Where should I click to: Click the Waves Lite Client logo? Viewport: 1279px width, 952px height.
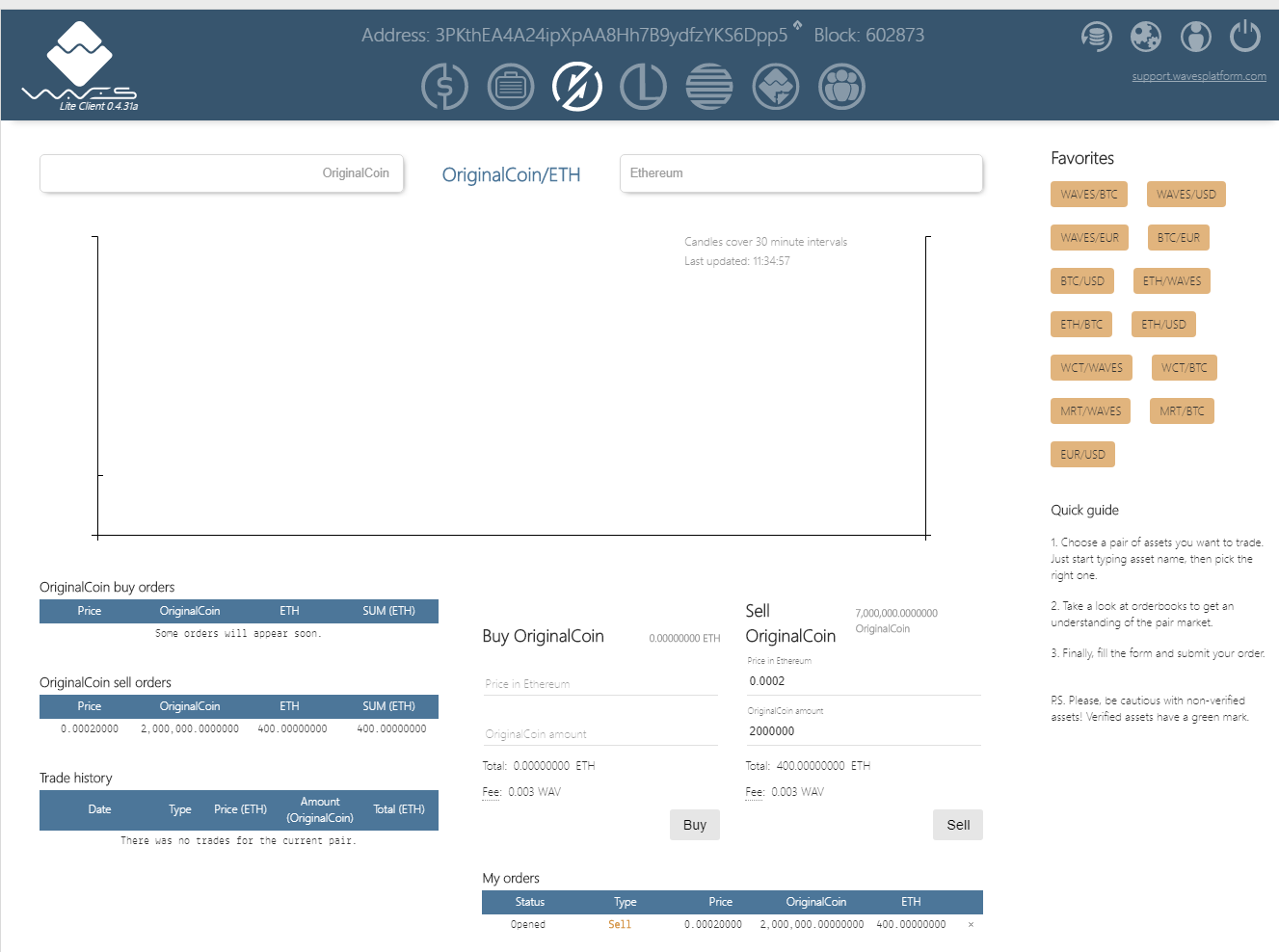[x=80, y=66]
